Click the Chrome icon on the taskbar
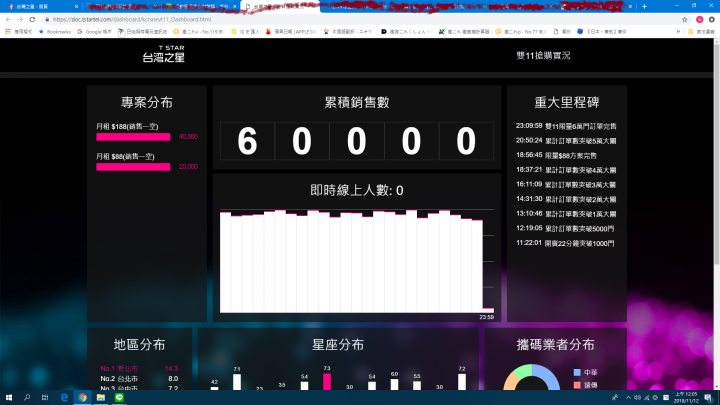This screenshot has width=720, height=405. pyautogui.click(x=82, y=398)
